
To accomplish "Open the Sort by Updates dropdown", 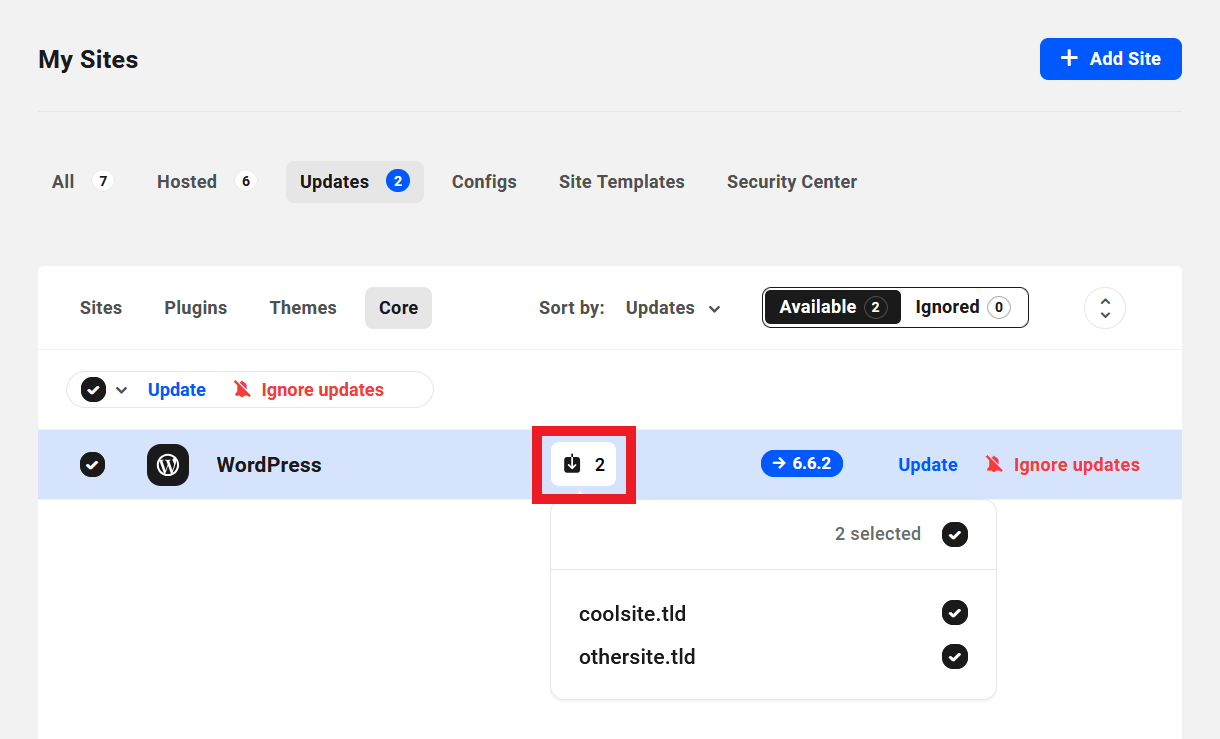I will coord(673,308).
